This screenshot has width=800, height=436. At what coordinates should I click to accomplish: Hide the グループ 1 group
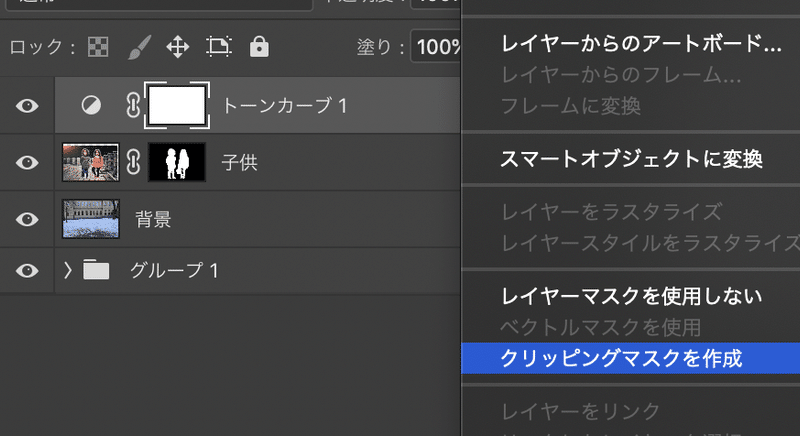tap(27, 270)
